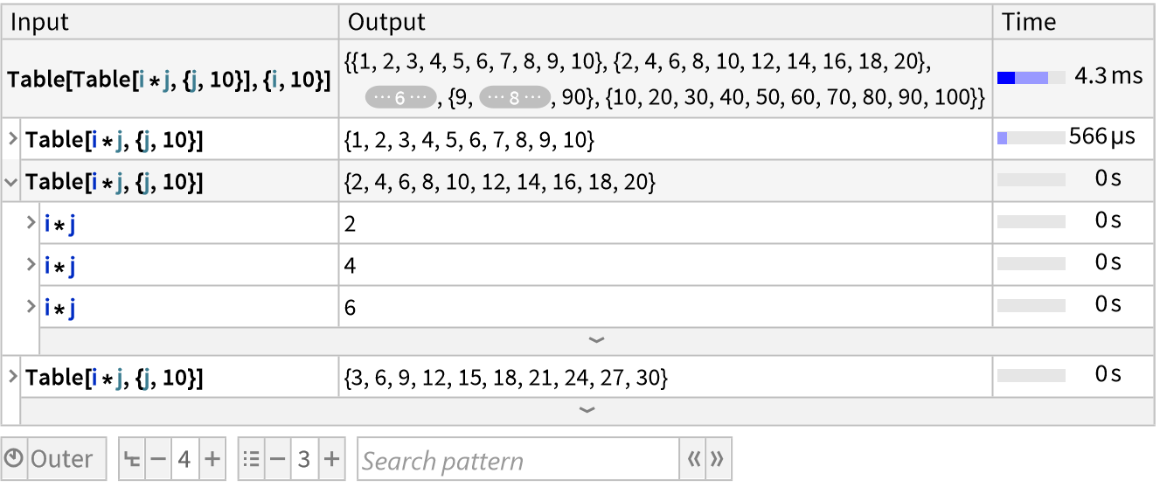Jump to the next search match

coord(715,460)
